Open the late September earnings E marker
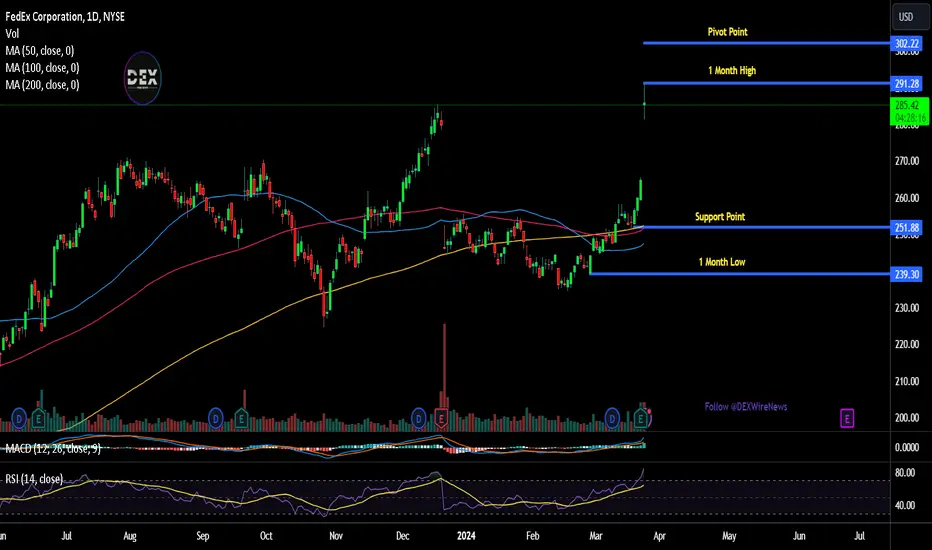 click(241, 419)
